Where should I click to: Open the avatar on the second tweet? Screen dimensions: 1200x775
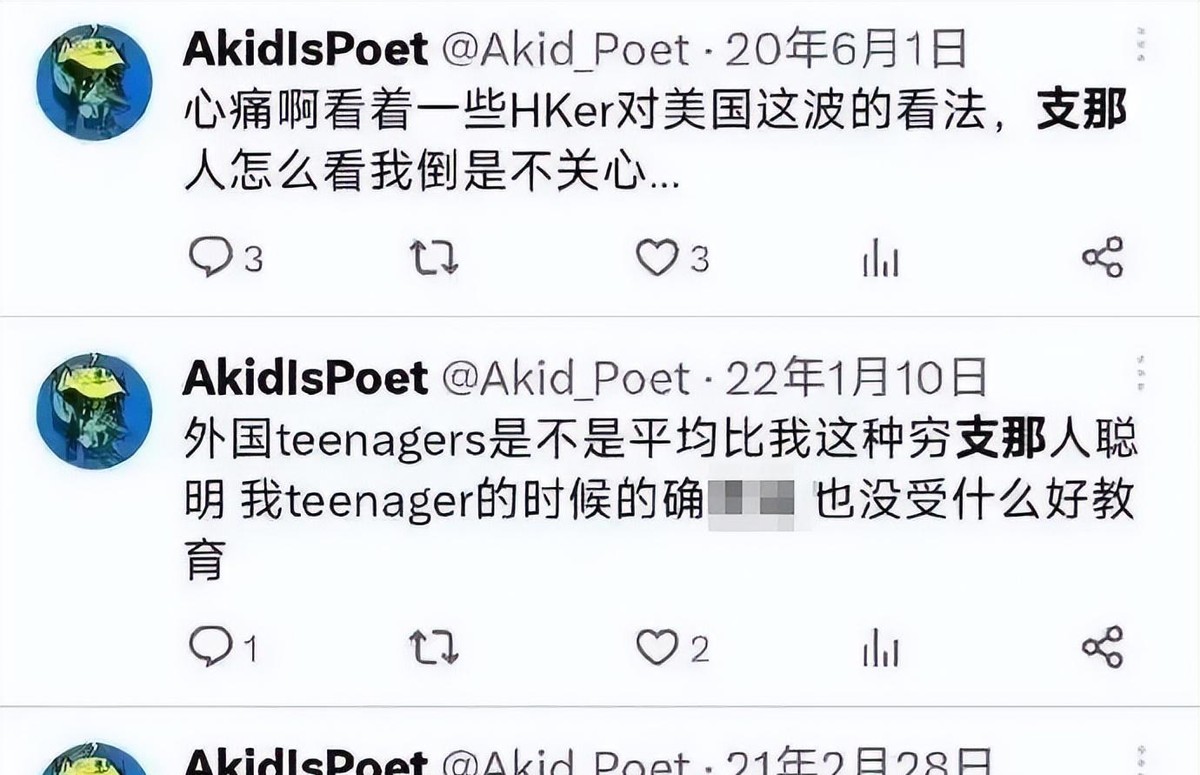[94, 410]
